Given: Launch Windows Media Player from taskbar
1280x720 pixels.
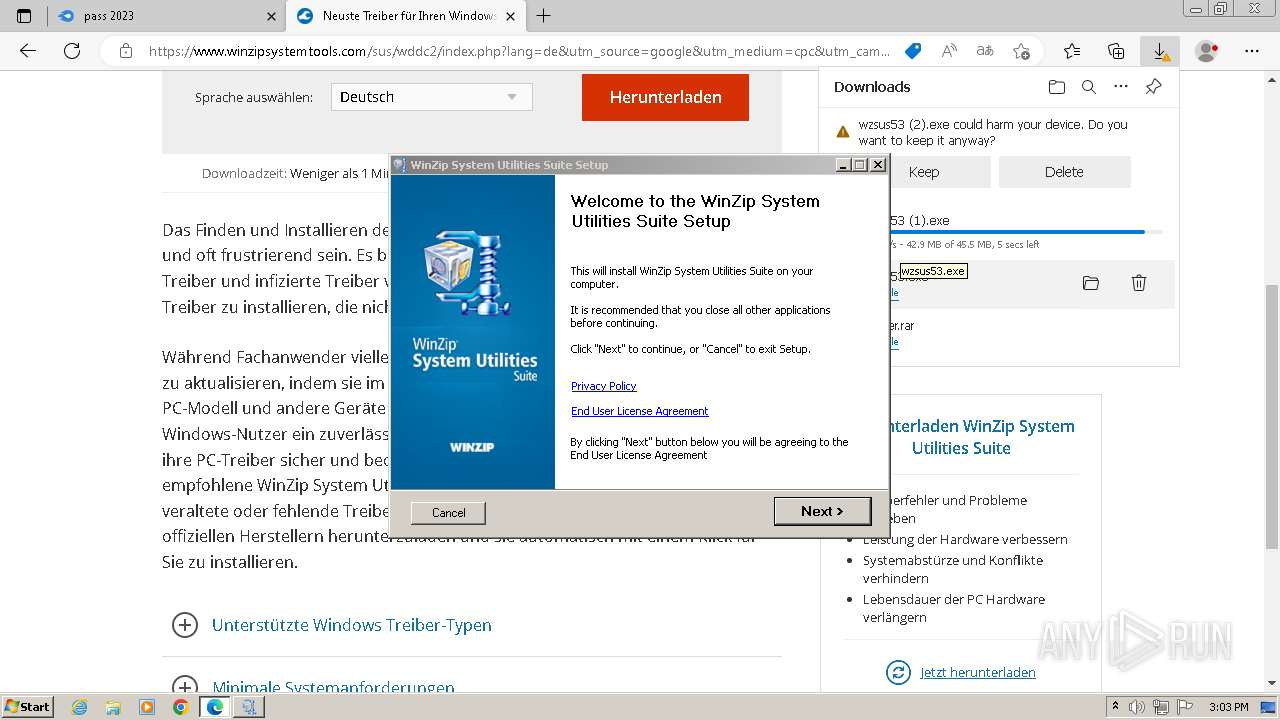Looking at the screenshot, I should tap(147, 707).
